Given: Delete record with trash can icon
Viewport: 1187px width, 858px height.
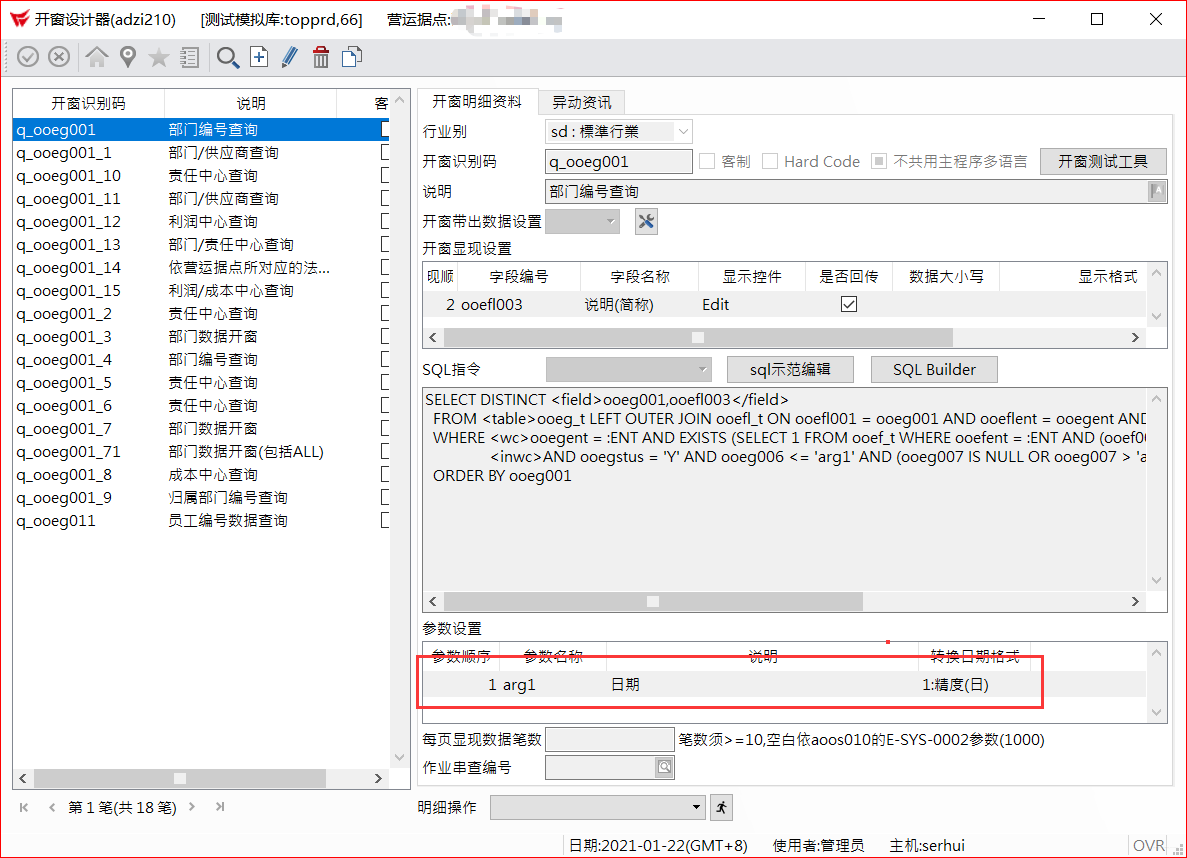Looking at the screenshot, I should (x=321, y=57).
